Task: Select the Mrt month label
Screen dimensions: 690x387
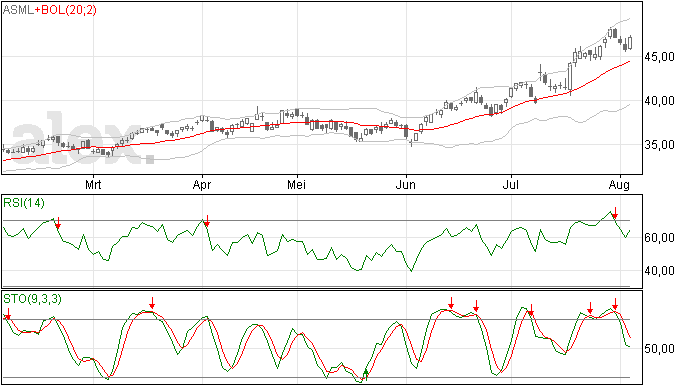Action: [93, 184]
